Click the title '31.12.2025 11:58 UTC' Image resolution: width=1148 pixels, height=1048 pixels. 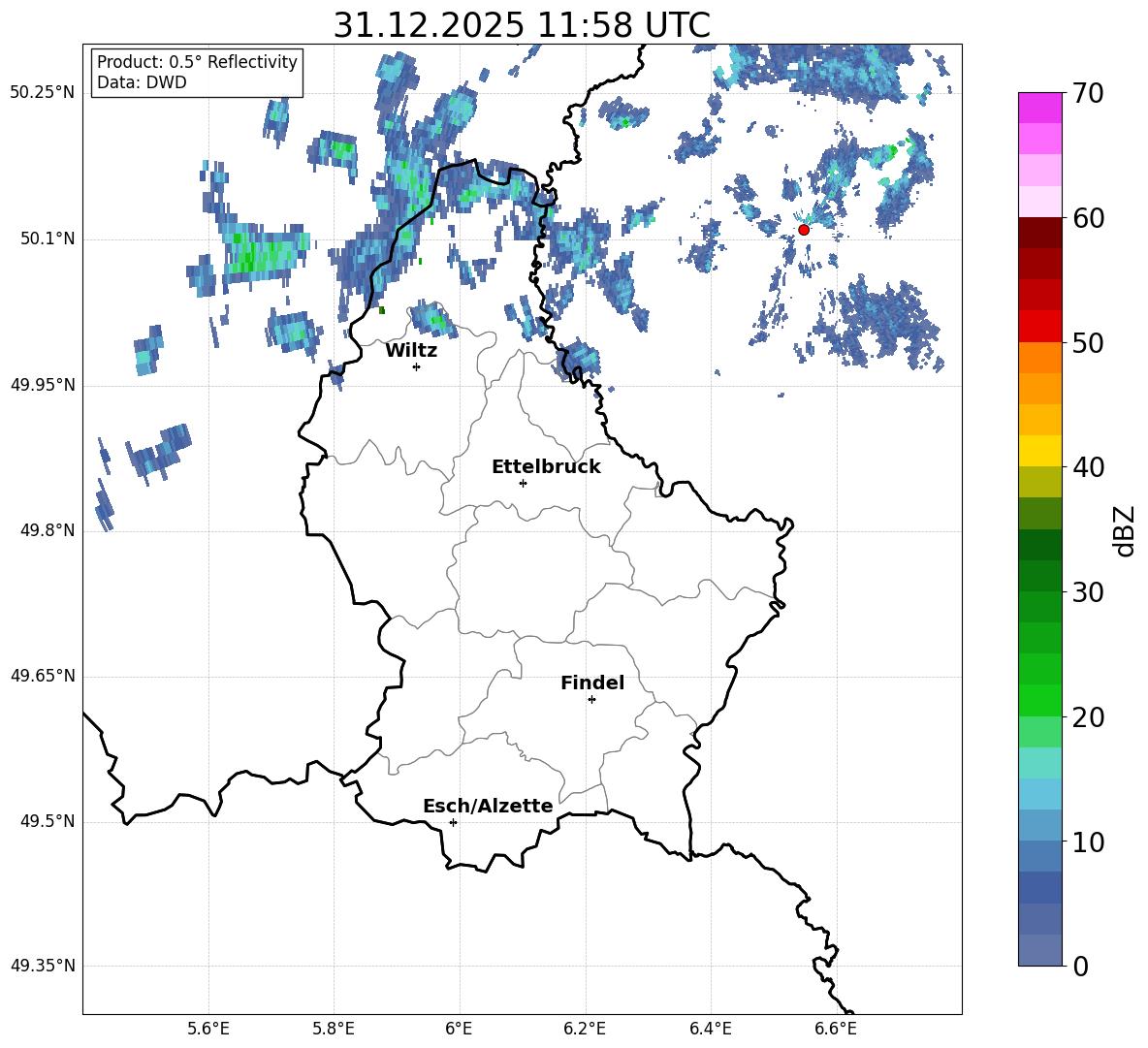tap(522, 25)
